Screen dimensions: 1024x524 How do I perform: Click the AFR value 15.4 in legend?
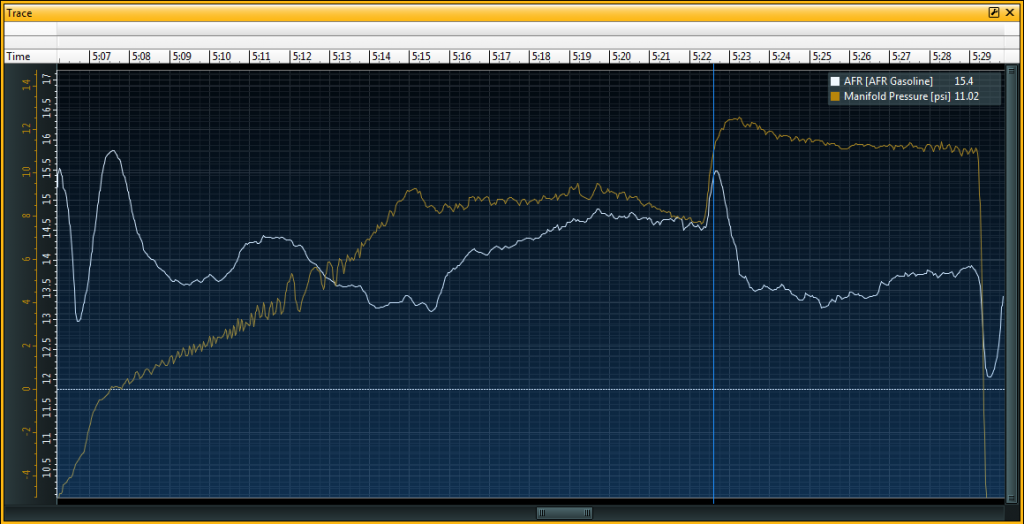965,81
